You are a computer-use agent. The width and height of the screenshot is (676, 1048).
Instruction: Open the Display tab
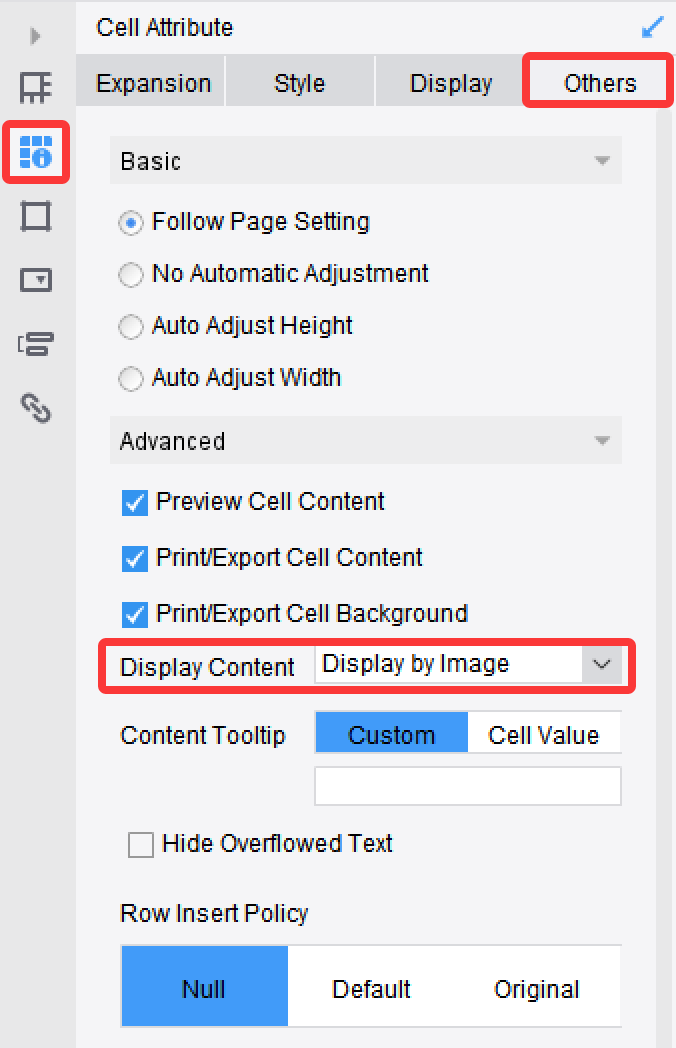(449, 83)
